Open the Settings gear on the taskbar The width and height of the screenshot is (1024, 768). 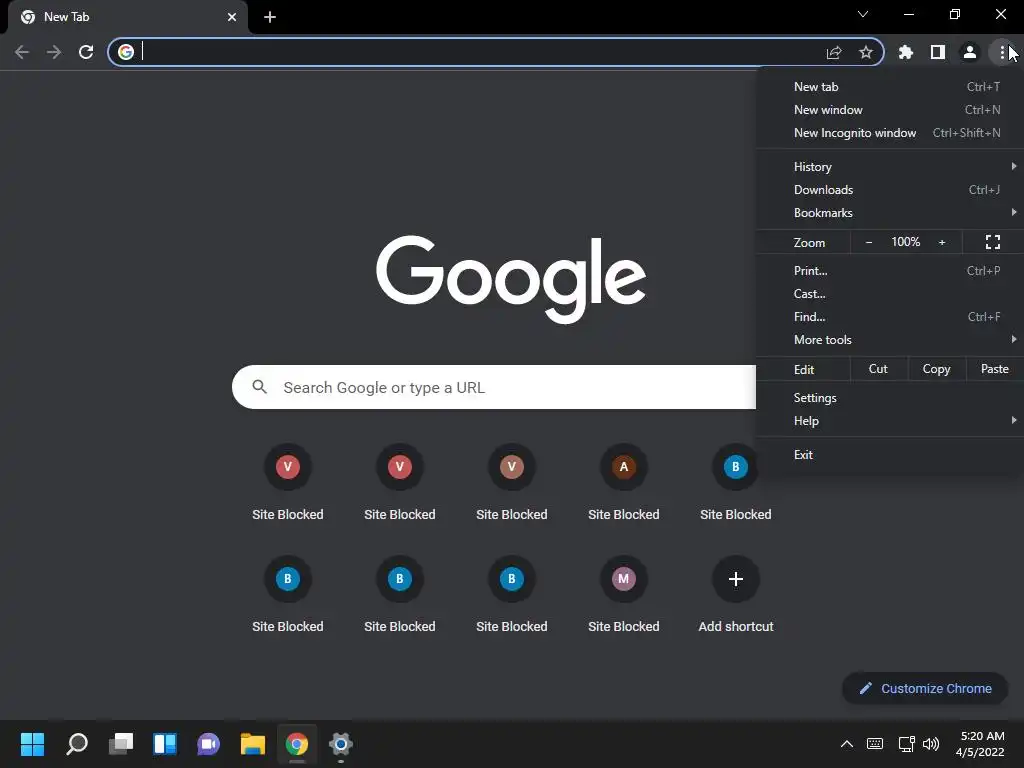click(x=340, y=744)
